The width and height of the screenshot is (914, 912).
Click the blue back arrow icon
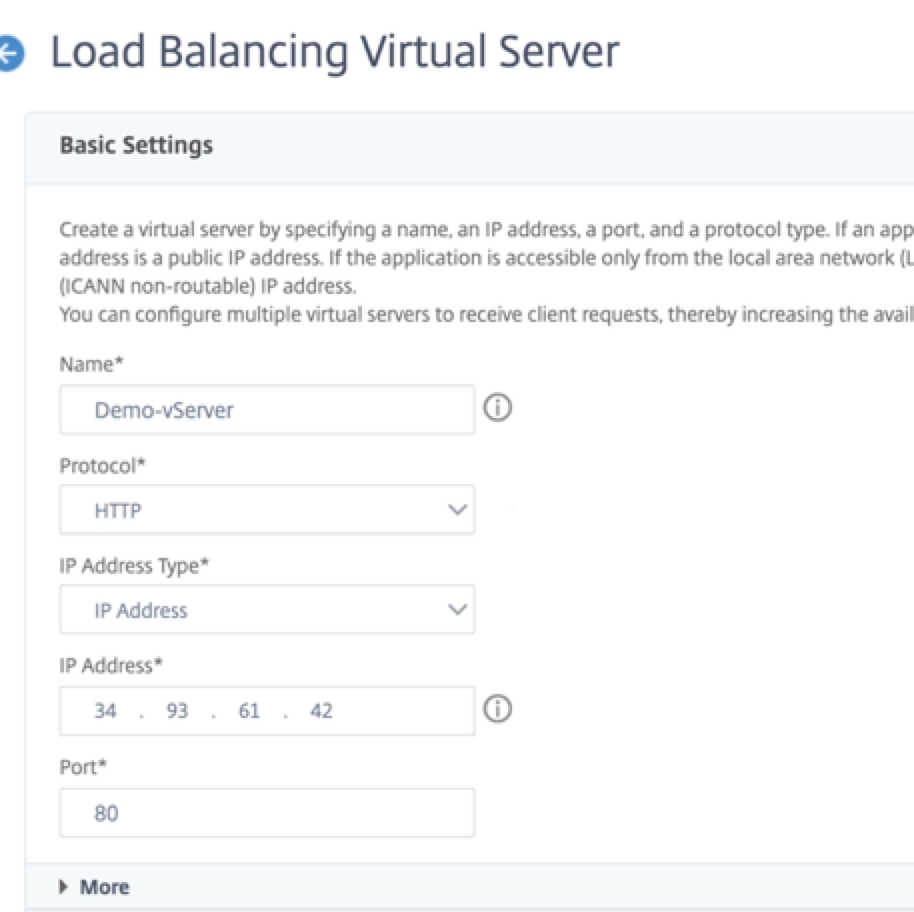(x=10, y=54)
